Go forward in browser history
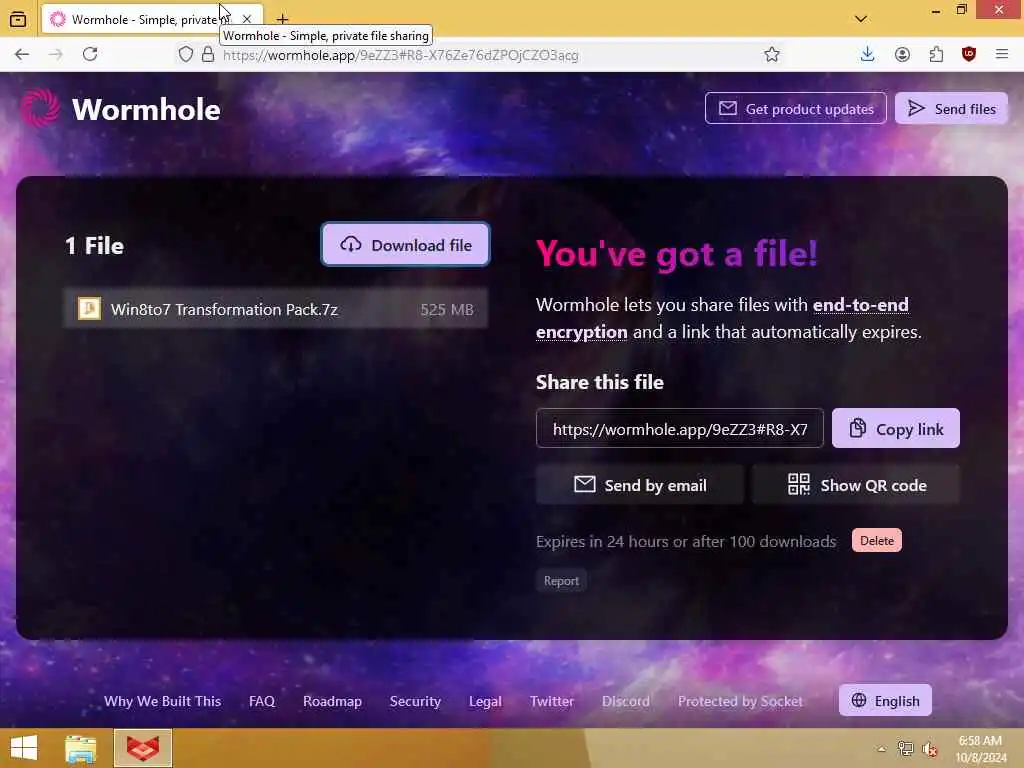This screenshot has width=1024, height=768. coord(56,54)
